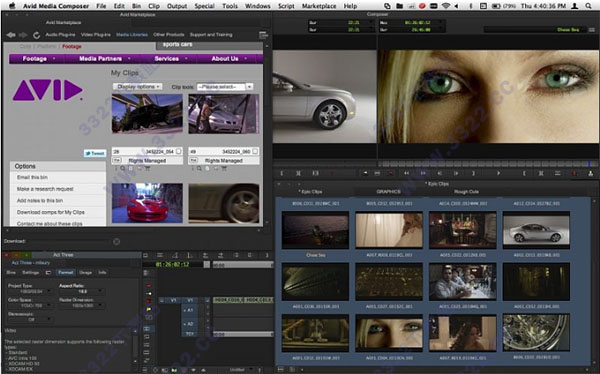Viewport: 600px width, 374px height.
Task: Select the silver car clip thumbnail in bin
Action: 536,230
